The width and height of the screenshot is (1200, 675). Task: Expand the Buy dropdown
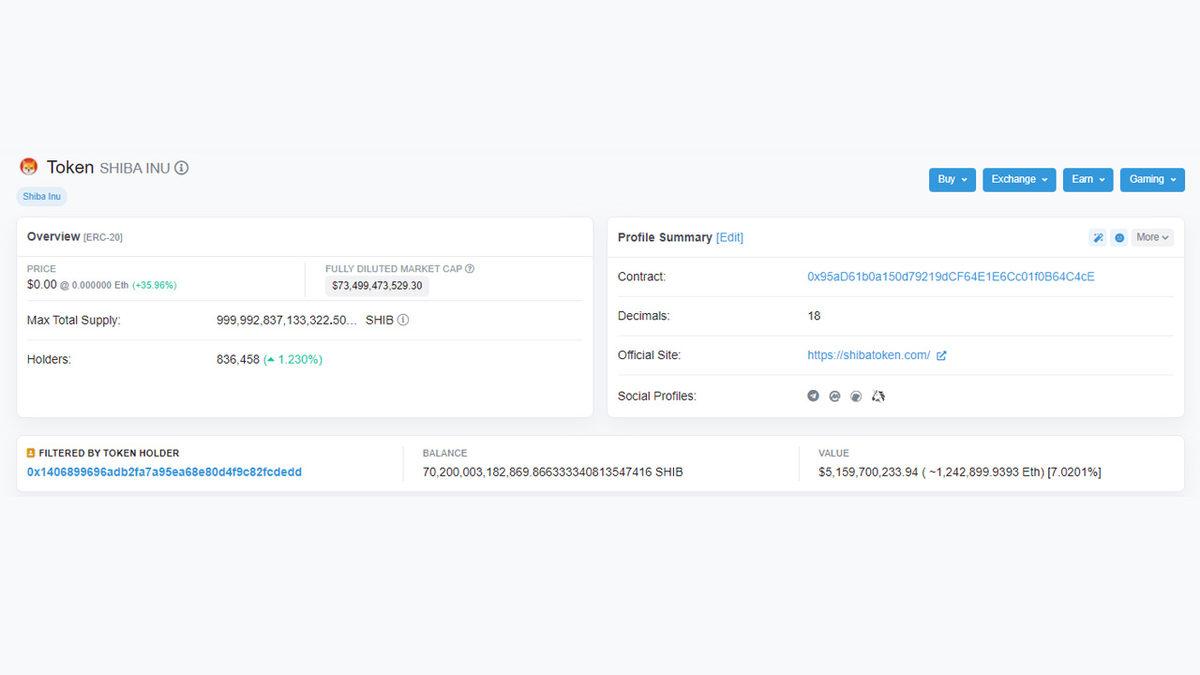952,180
